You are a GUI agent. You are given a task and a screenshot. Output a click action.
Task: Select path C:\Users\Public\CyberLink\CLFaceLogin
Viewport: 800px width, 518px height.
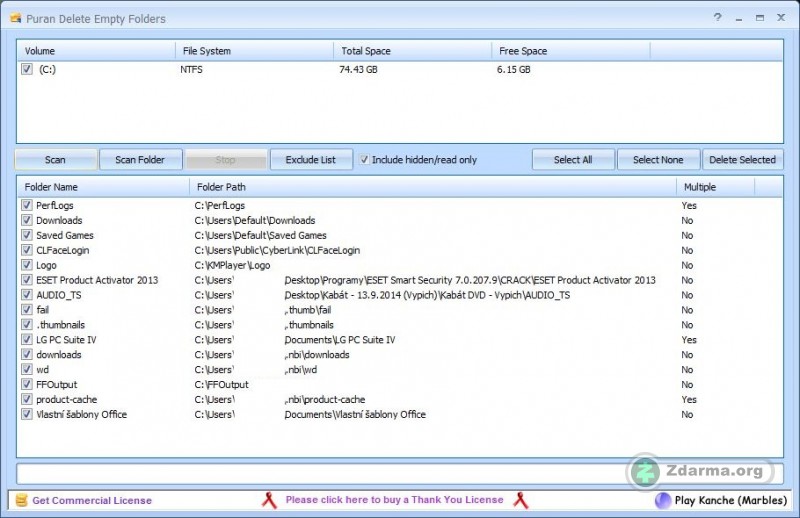click(277, 251)
